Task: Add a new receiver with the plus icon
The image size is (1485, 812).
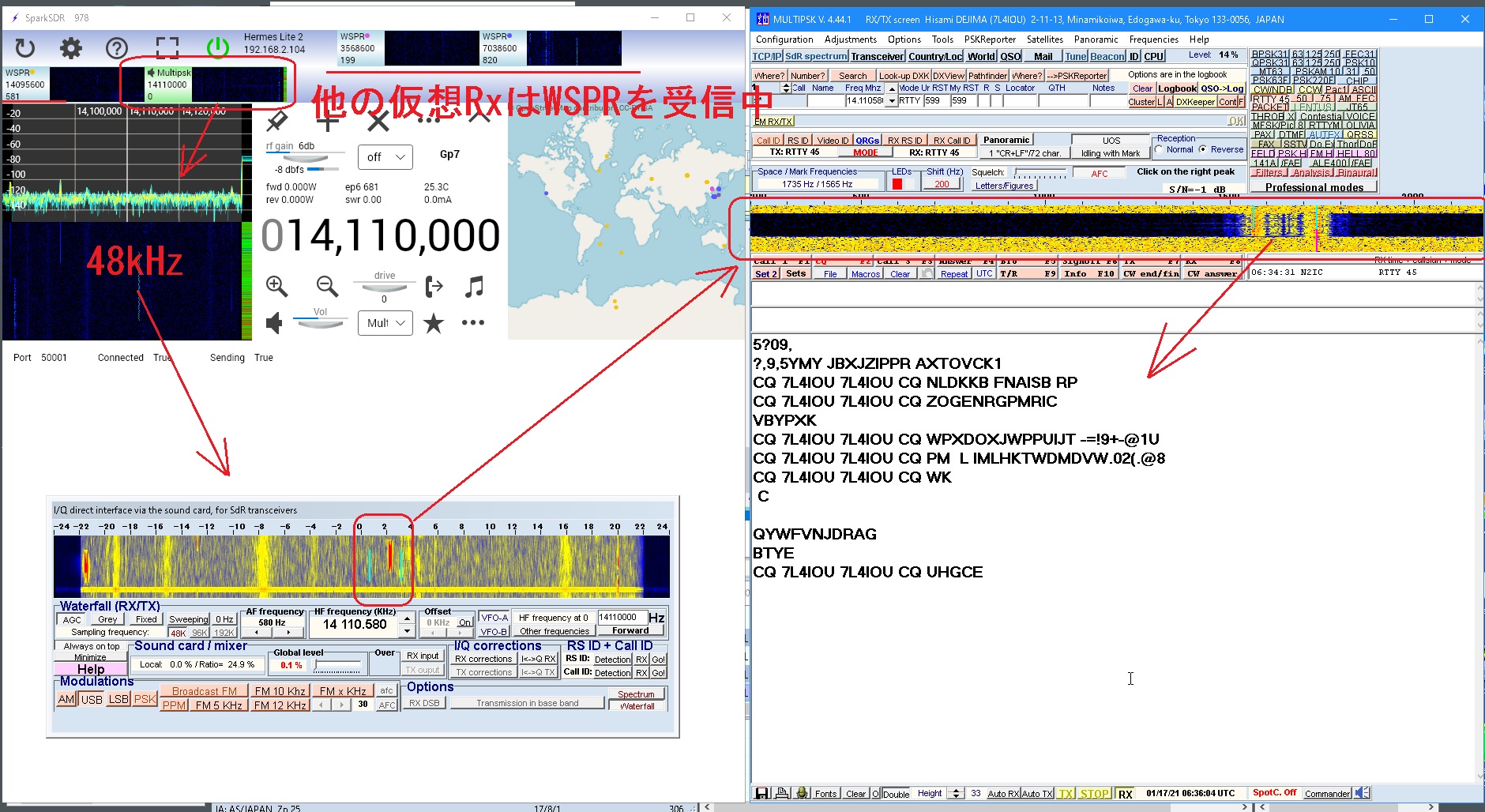Action: coord(329,120)
